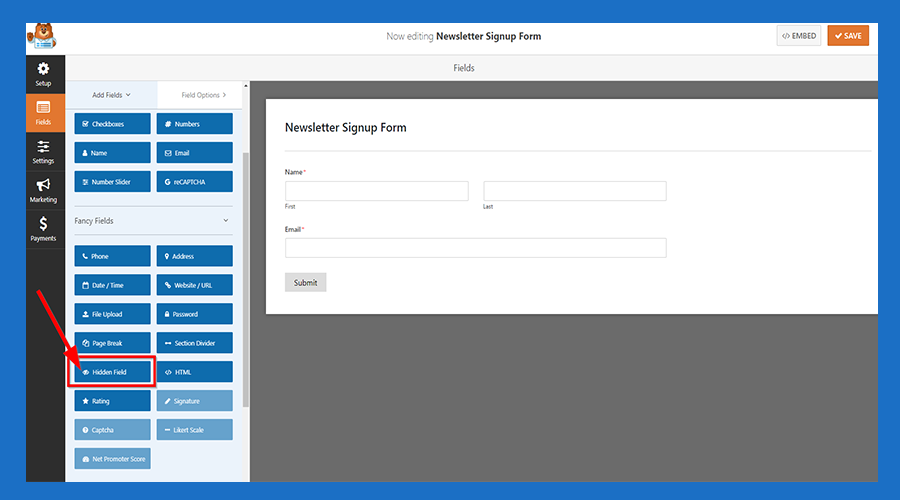Open Payments dollar icon in sidebar
900x500 pixels.
43,229
